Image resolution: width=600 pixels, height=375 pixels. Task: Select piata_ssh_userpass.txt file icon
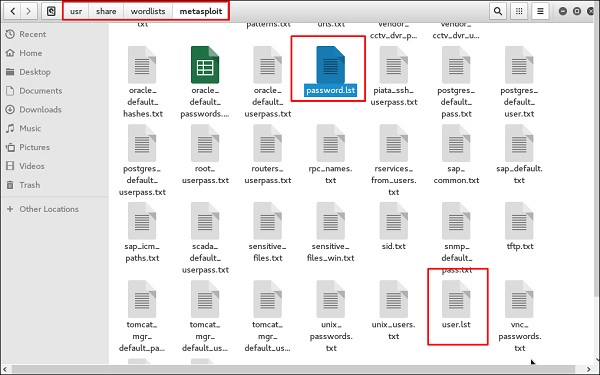click(393, 65)
